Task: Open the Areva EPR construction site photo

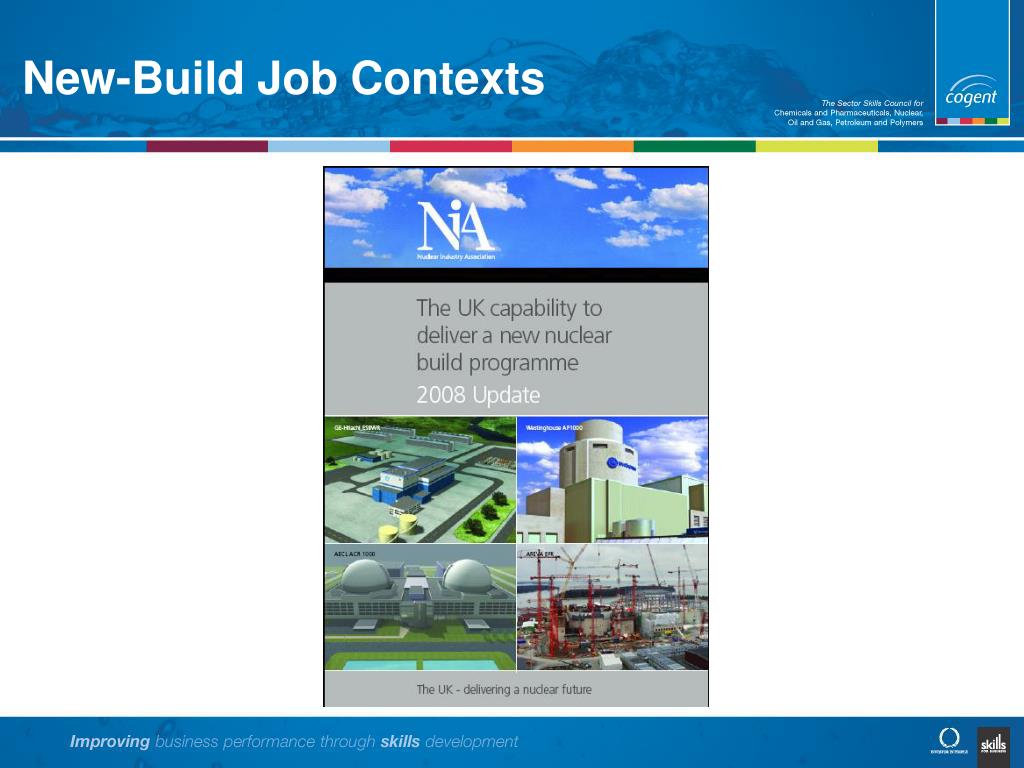Action: click(x=613, y=607)
